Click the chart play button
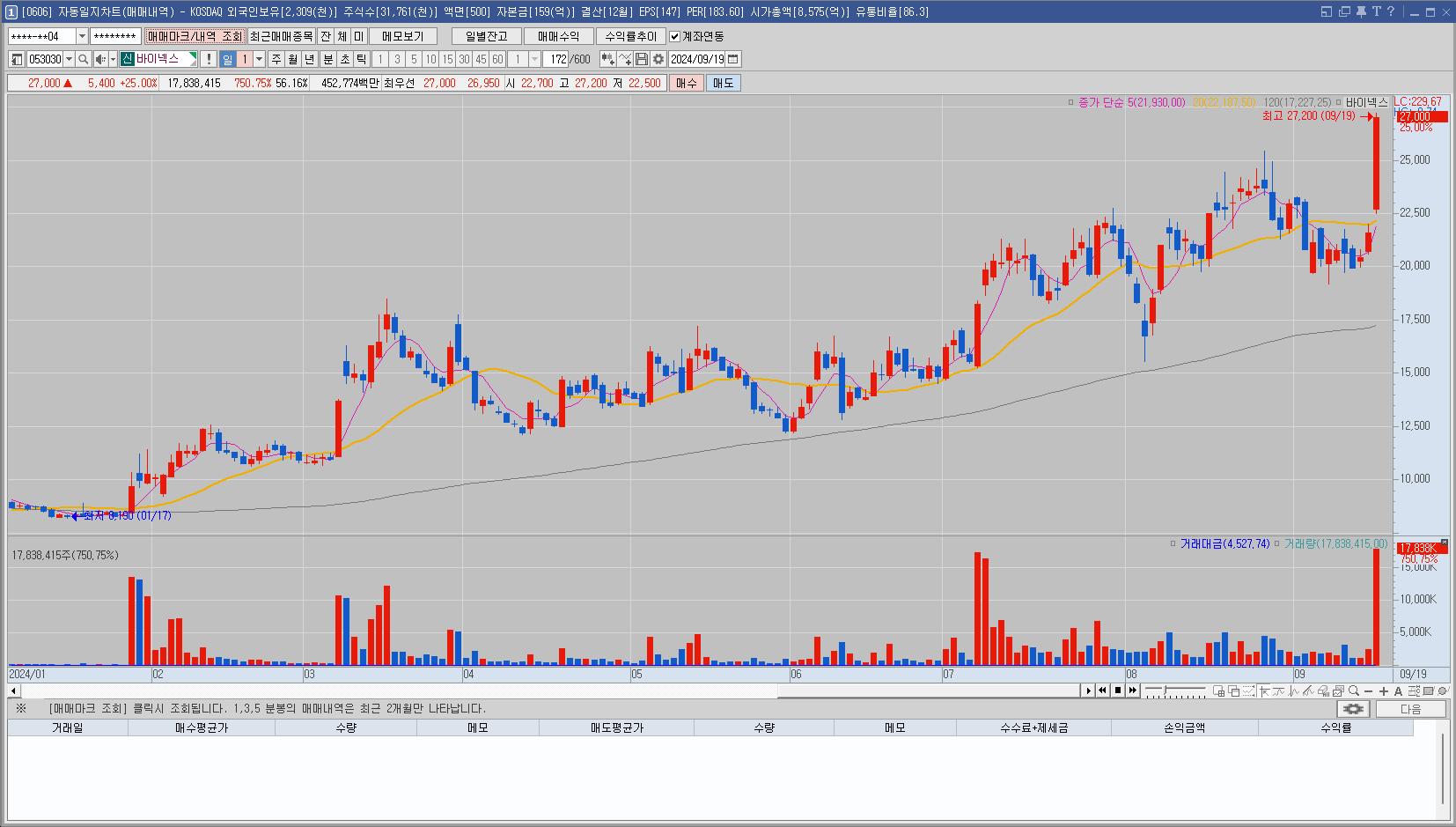This screenshot has width=1456, height=827. (x=1089, y=691)
